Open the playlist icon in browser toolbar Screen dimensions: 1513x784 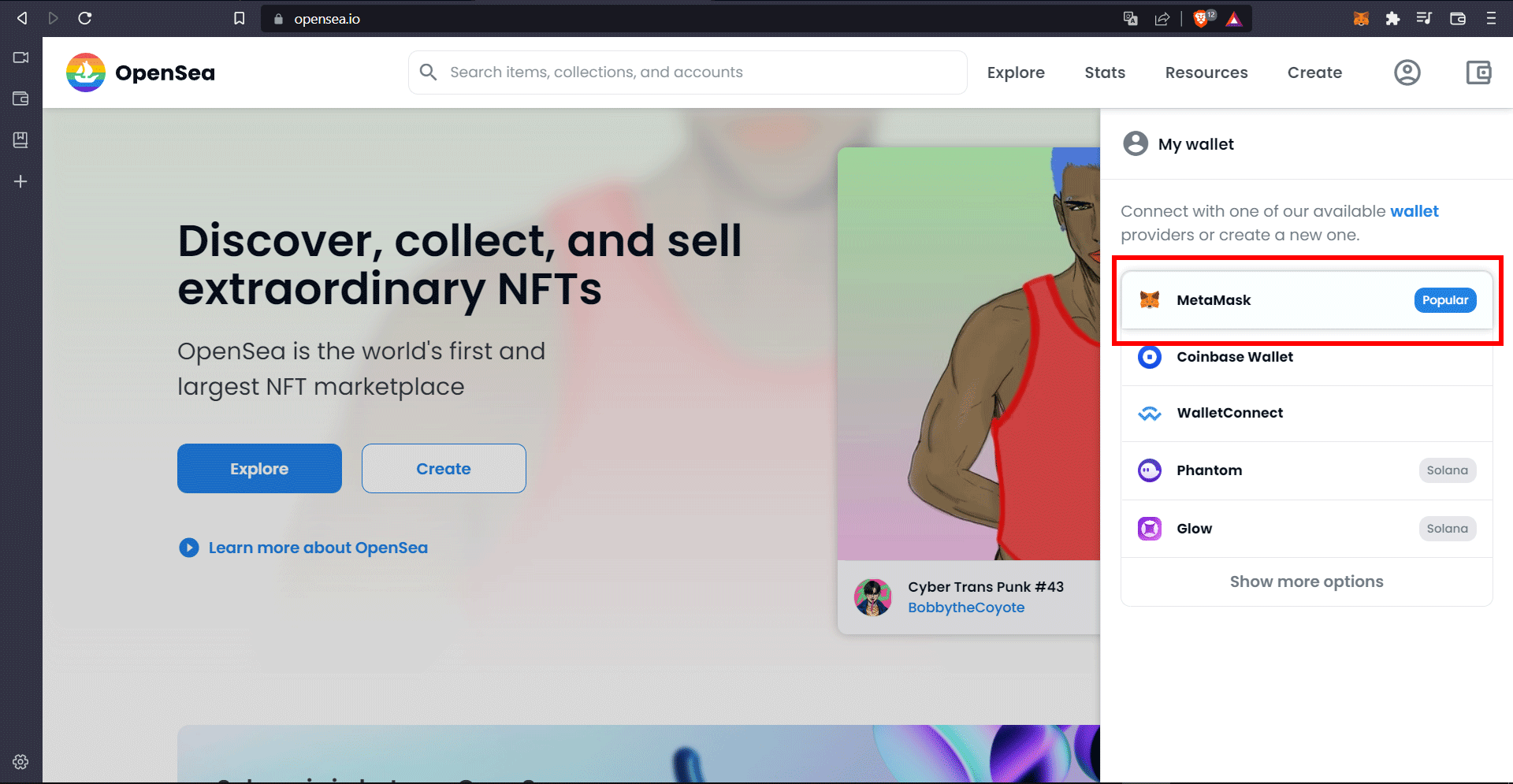[x=1424, y=18]
